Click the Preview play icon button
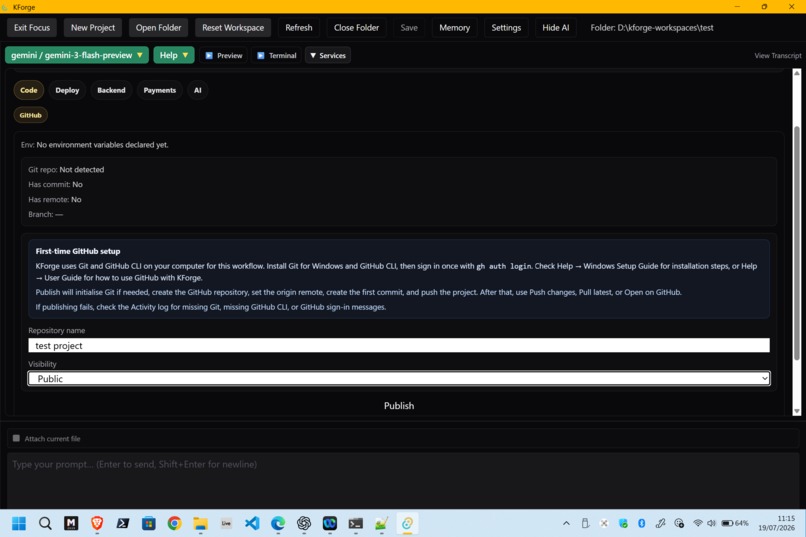This screenshot has width=806, height=537. click(x=224, y=55)
